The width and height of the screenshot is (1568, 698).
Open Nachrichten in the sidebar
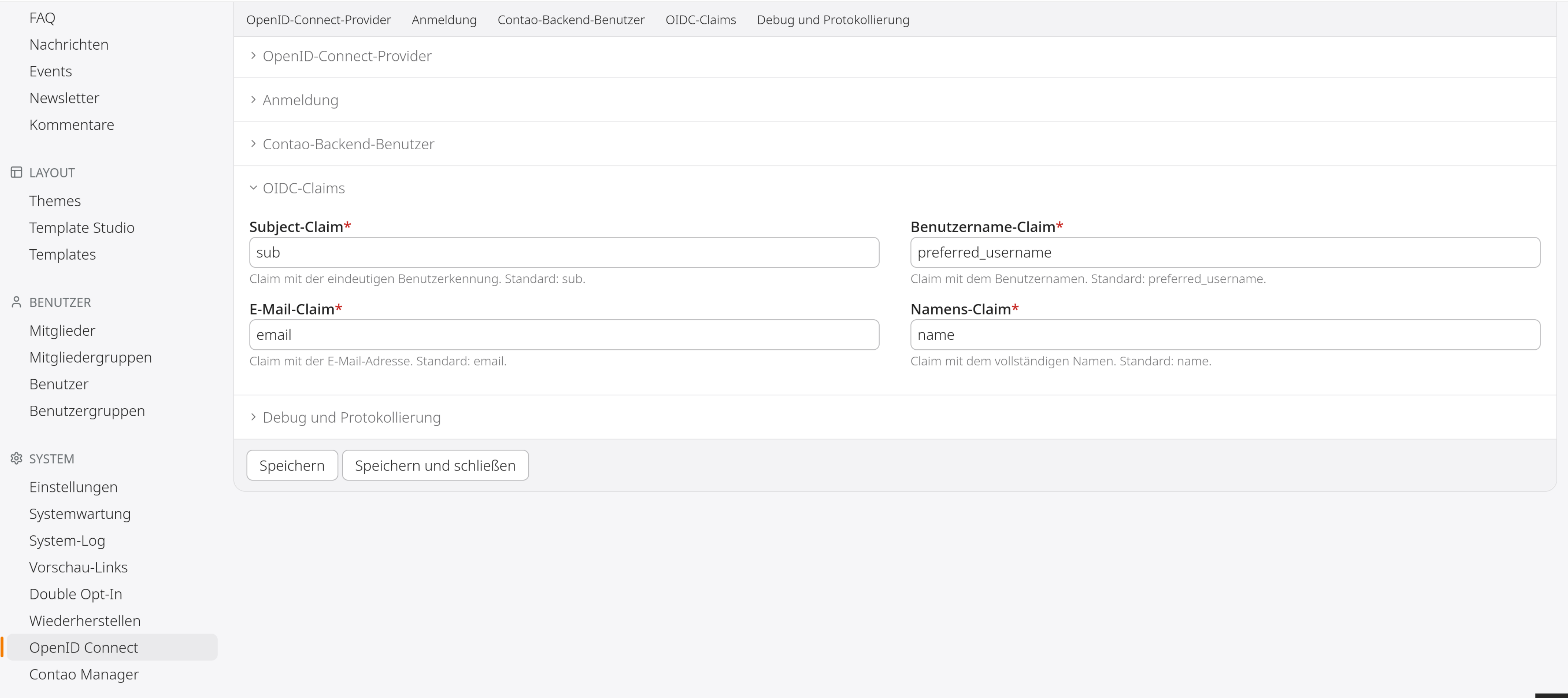69,44
